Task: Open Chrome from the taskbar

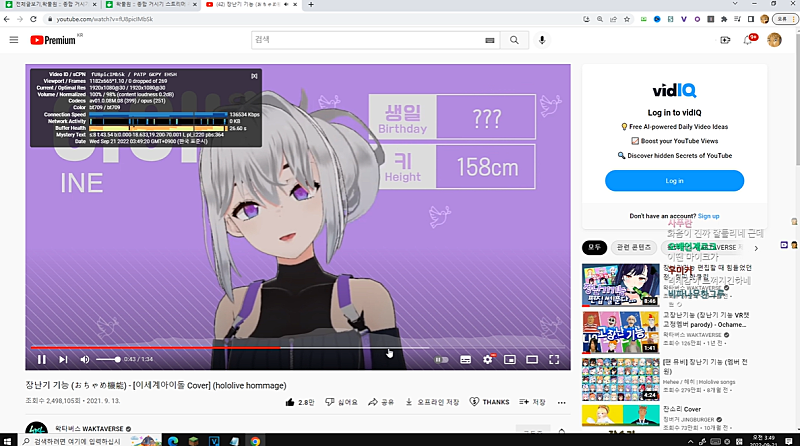Action: 255,441
